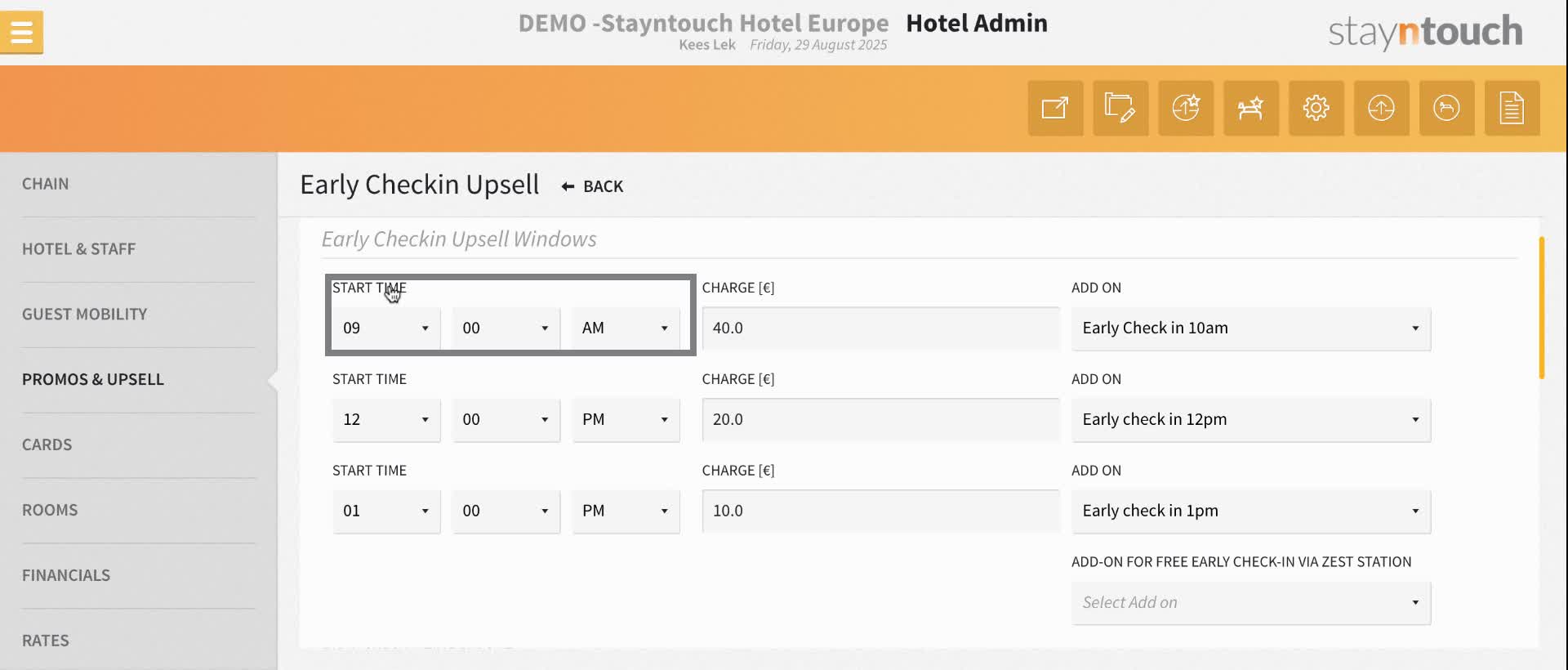Screen dimensions: 1568x670
Task: Open hour dropdown showing 01
Action: pos(386,511)
